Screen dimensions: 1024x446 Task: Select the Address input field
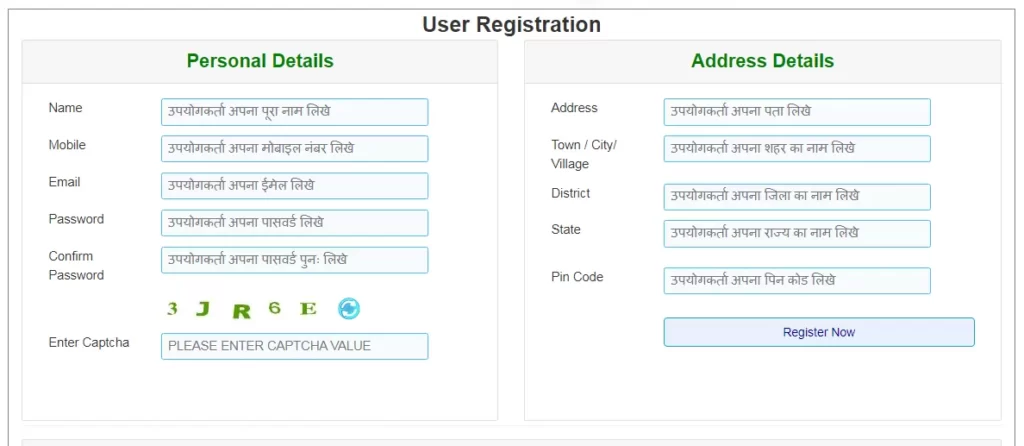coord(797,112)
